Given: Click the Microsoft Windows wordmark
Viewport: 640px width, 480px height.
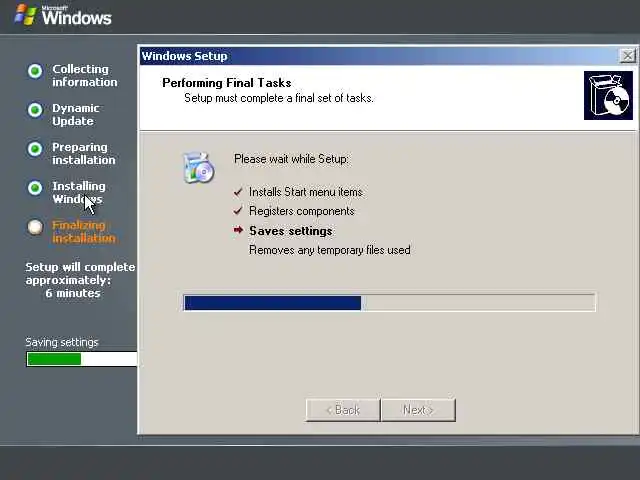Looking at the screenshot, I should pyautogui.click(x=76, y=16).
